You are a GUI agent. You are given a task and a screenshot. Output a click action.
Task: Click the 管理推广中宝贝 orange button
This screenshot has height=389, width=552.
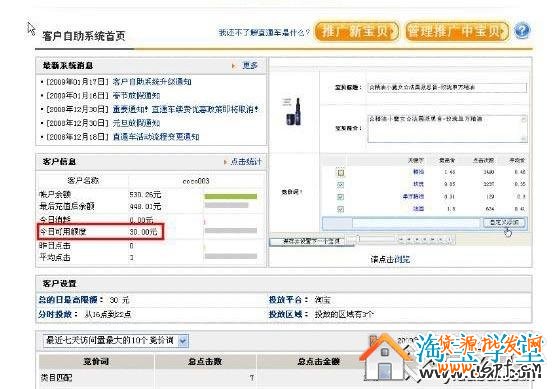[457, 31]
